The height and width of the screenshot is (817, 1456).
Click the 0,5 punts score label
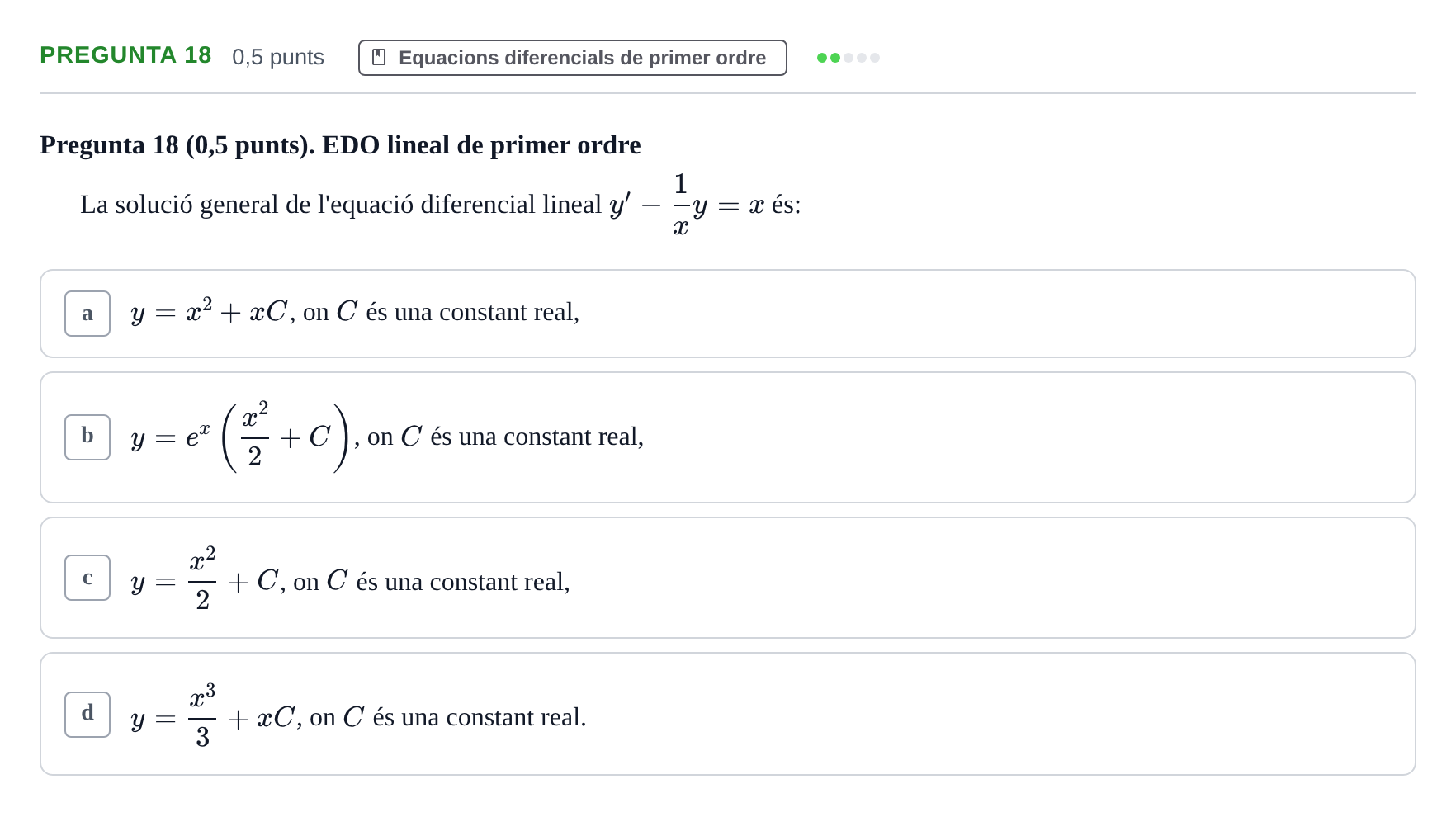(278, 57)
